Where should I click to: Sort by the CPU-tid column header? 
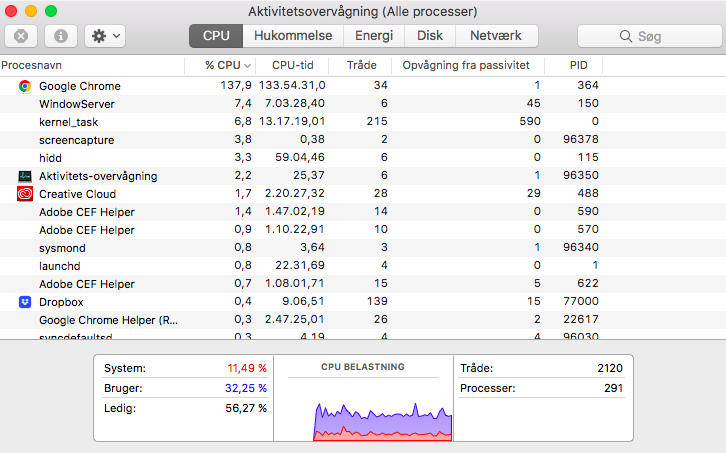point(293,65)
